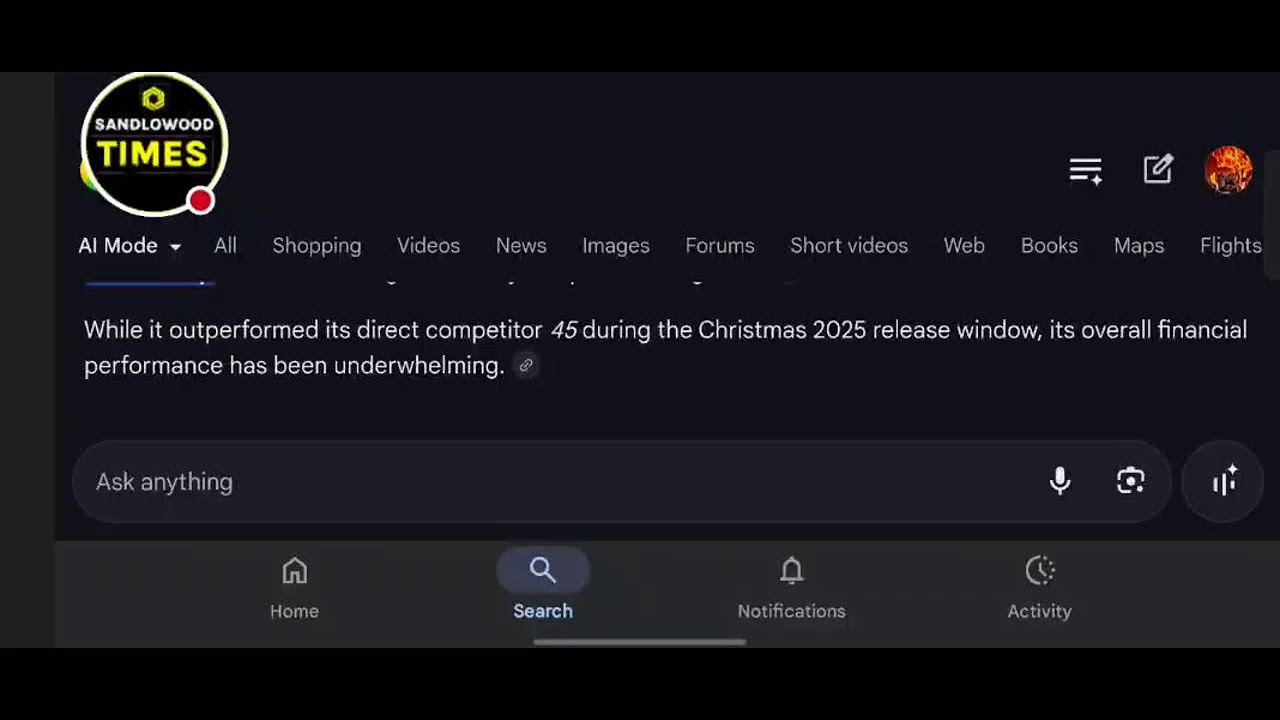Open AI Mode history list icon

[x=1085, y=171]
